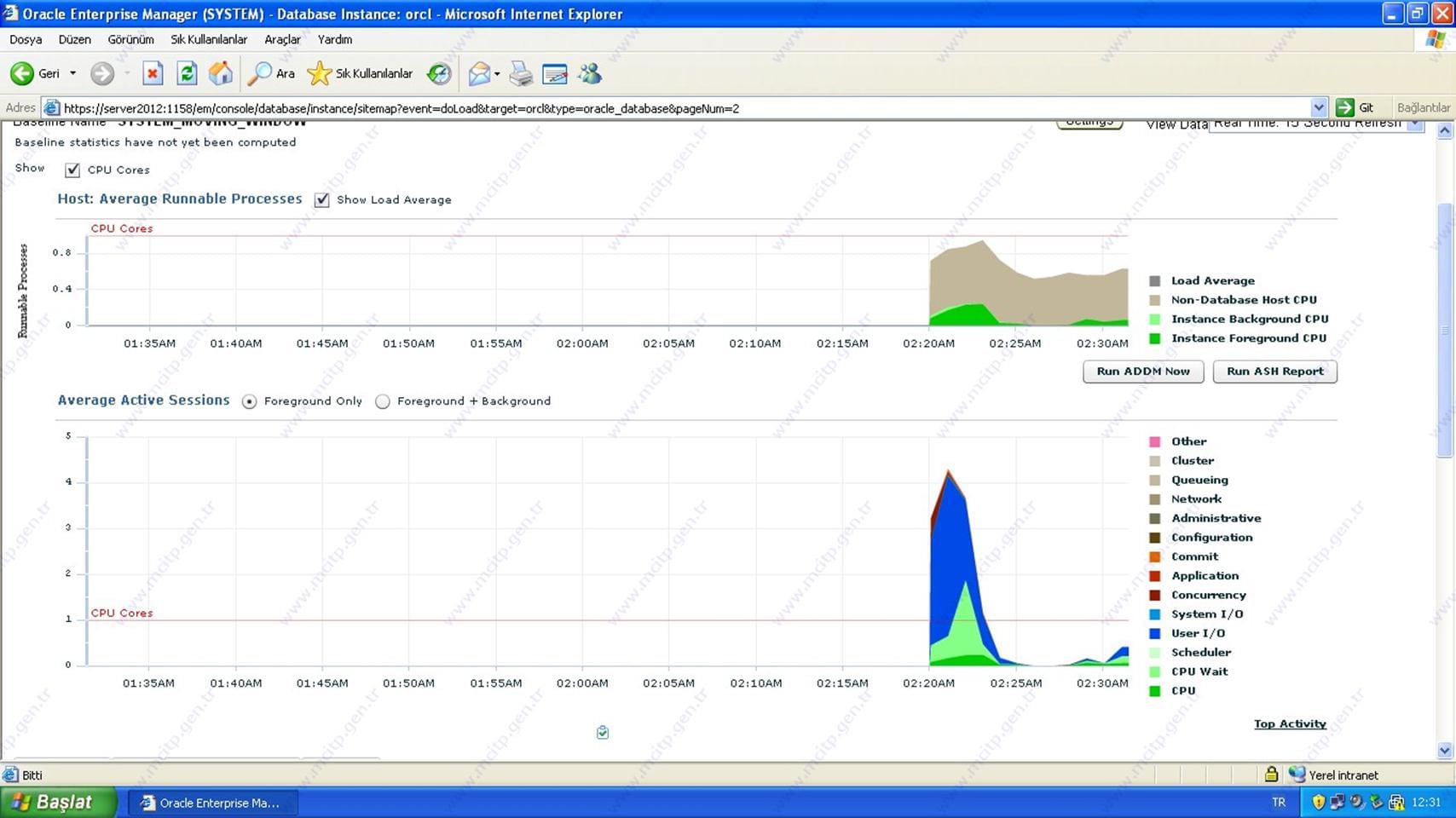Image resolution: width=1456 pixels, height=818 pixels.
Task: Open the Görünüm menu
Action: [x=130, y=39]
